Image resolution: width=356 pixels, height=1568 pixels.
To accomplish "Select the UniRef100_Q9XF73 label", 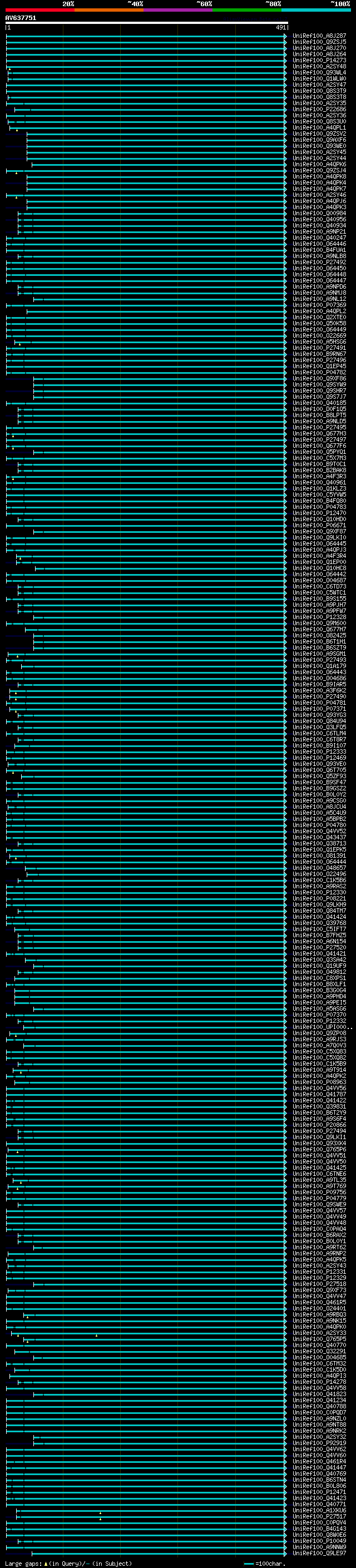I will (319, 1290).
